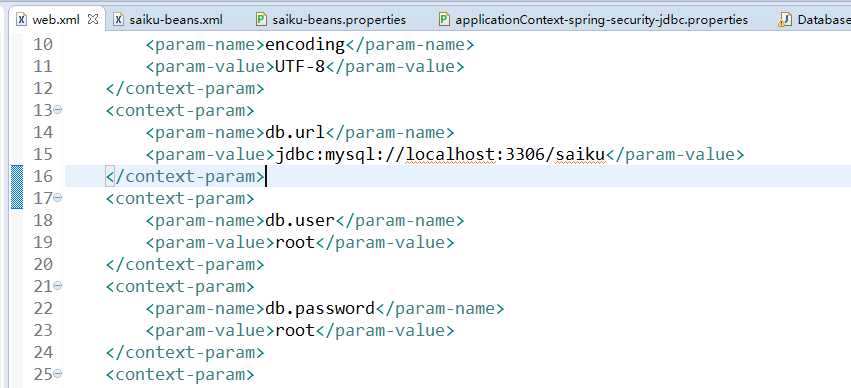
Task: Place cursor on the word encoding
Action: [x=305, y=44]
